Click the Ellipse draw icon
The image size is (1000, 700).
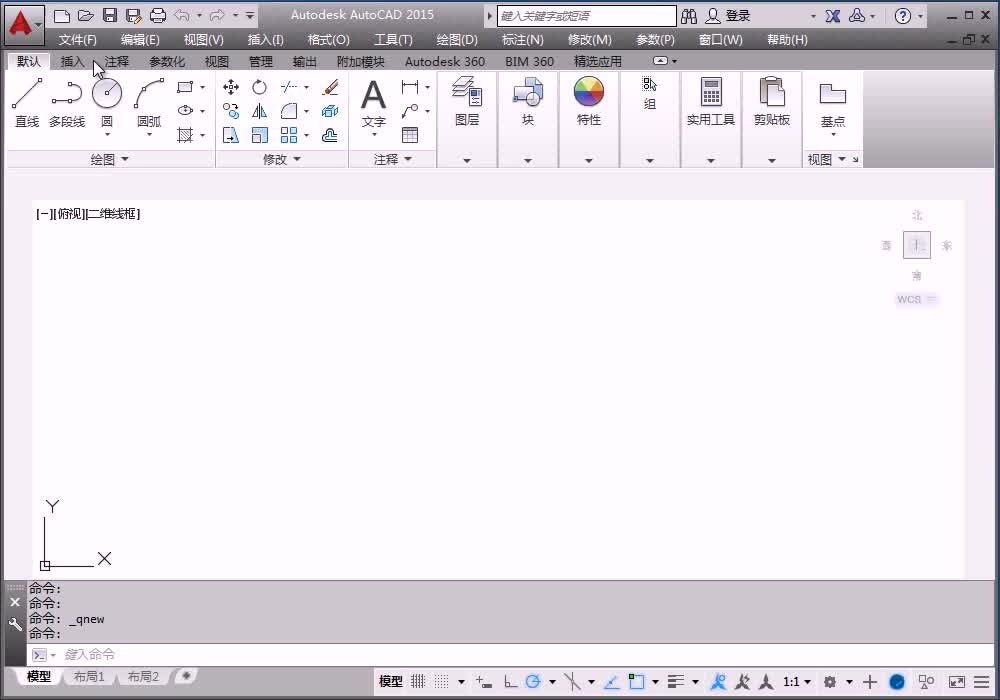click(x=185, y=110)
